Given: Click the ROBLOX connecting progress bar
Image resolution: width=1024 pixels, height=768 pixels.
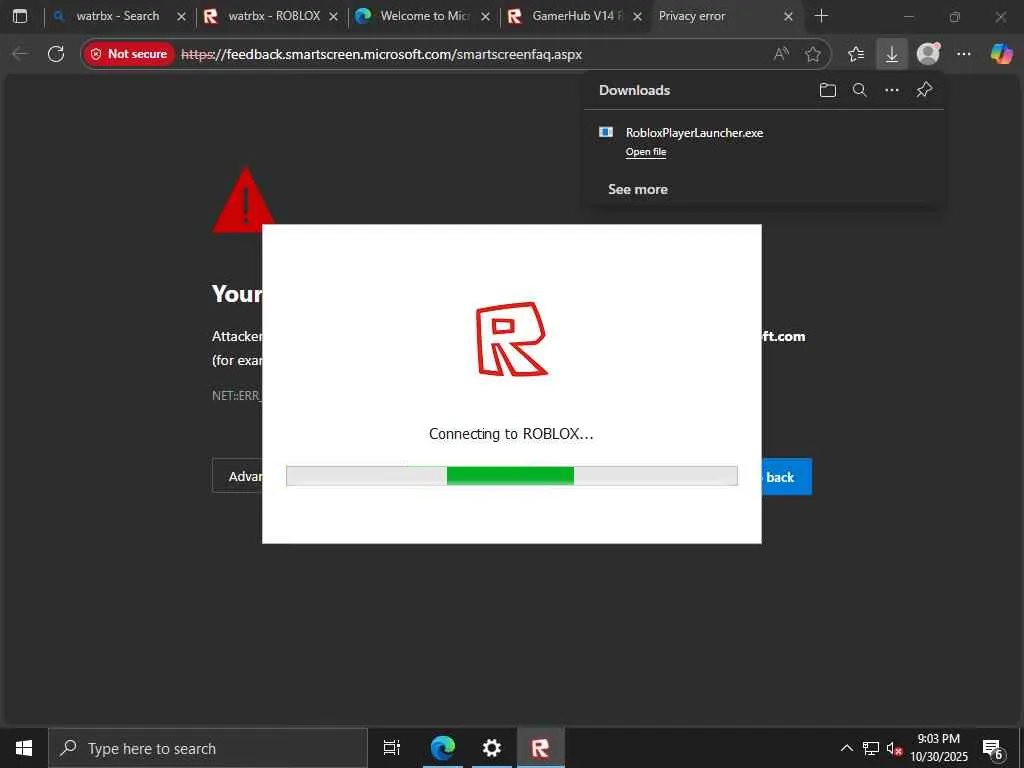Looking at the screenshot, I should point(511,476).
